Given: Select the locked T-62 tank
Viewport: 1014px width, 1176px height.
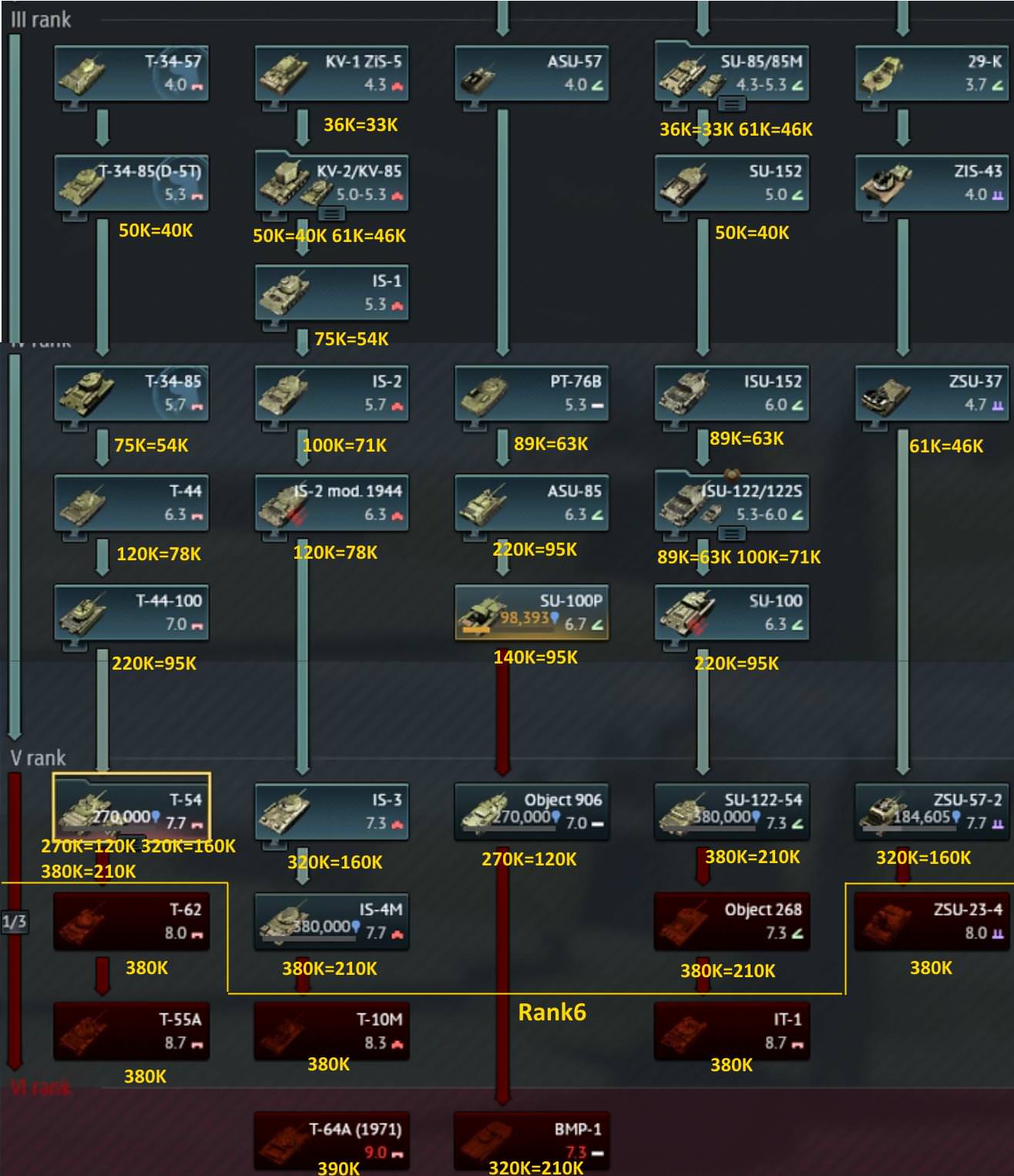Looking at the screenshot, I should (131, 921).
